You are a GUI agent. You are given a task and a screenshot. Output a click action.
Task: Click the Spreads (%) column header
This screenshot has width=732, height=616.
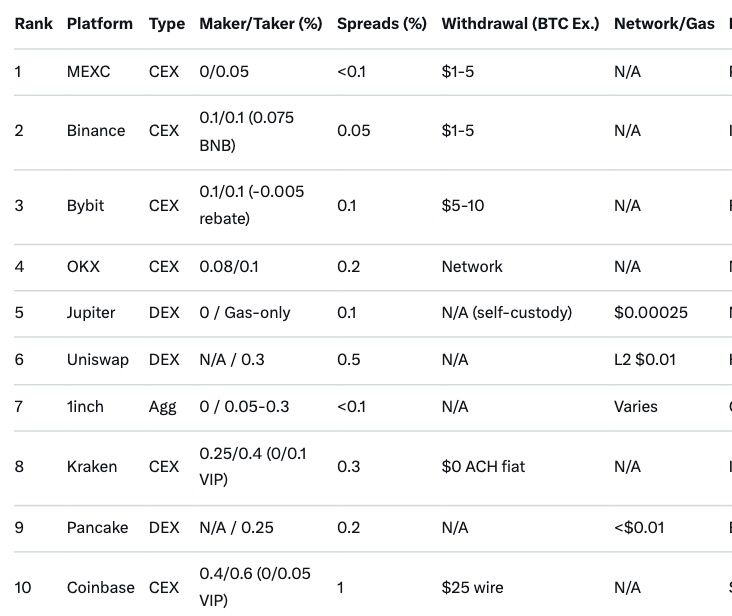coord(382,23)
